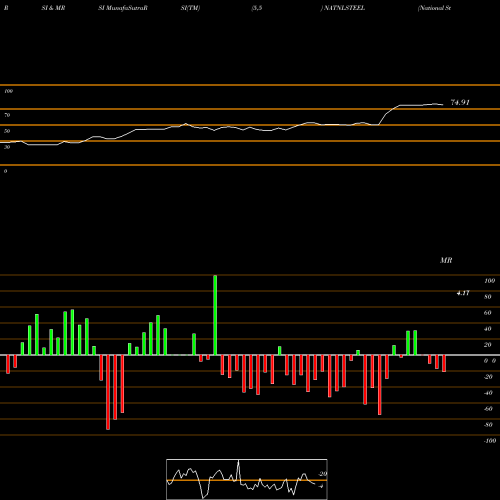Click the 'SI & MR' header label
This screenshot has width=500, height=500.
pos(53,8)
